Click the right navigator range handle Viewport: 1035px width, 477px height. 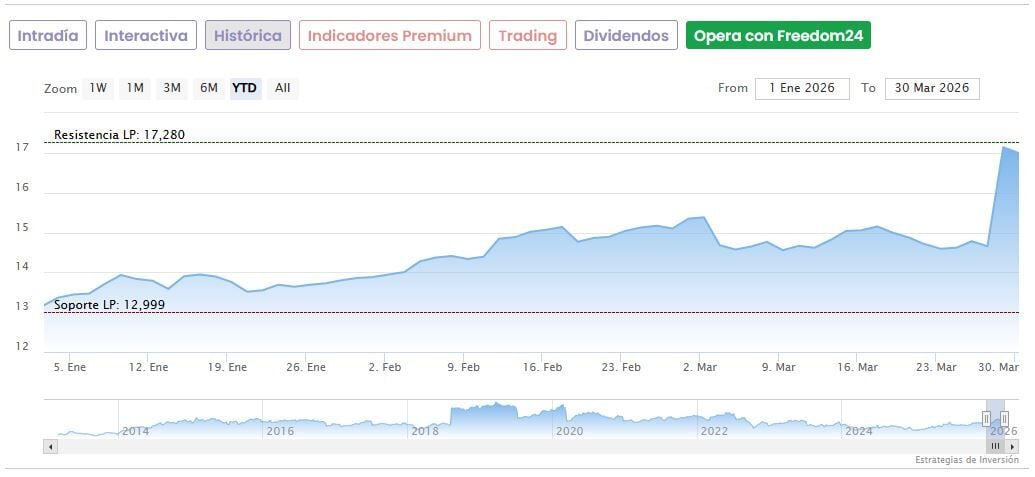[x=1004, y=418]
